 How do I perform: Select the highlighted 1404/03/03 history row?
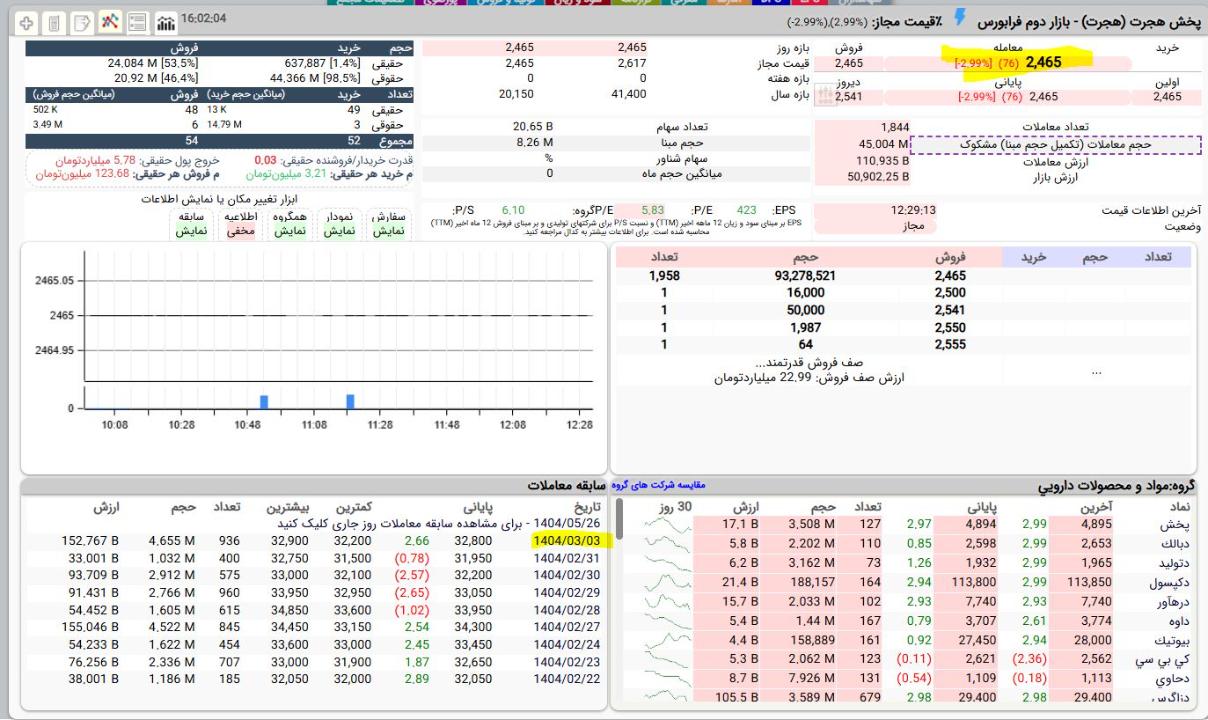[566, 540]
